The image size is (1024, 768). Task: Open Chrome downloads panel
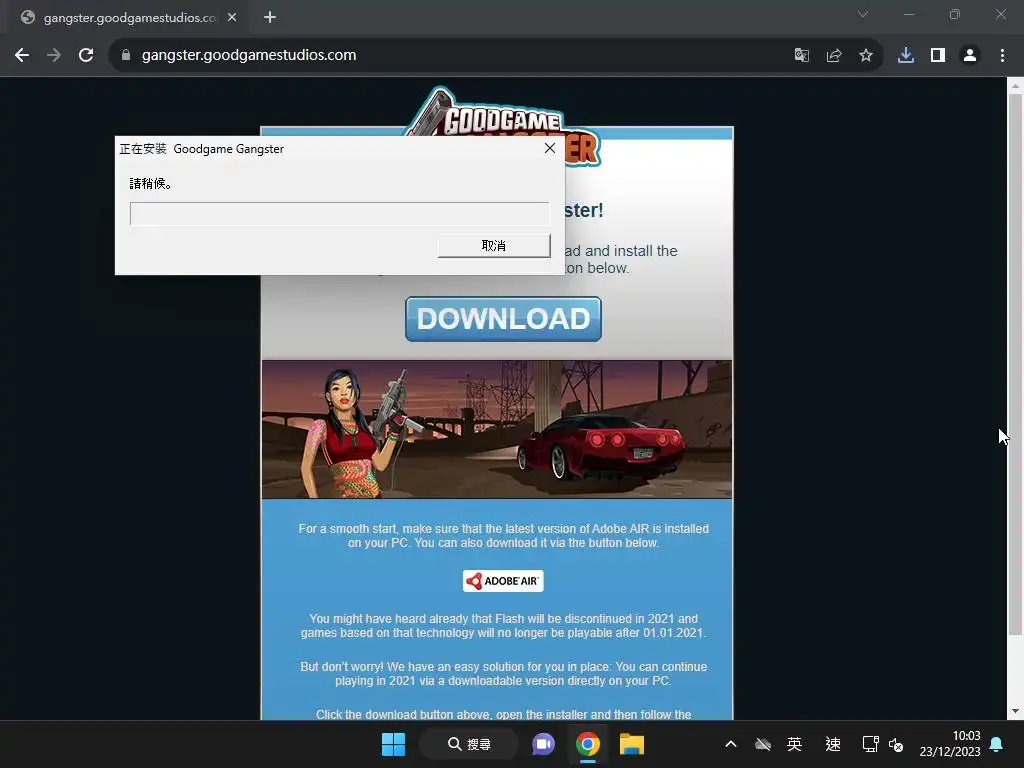(906, 56)
